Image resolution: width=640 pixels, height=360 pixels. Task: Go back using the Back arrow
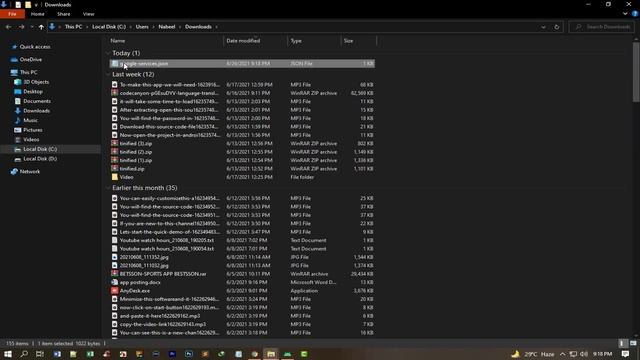point(9,27)
